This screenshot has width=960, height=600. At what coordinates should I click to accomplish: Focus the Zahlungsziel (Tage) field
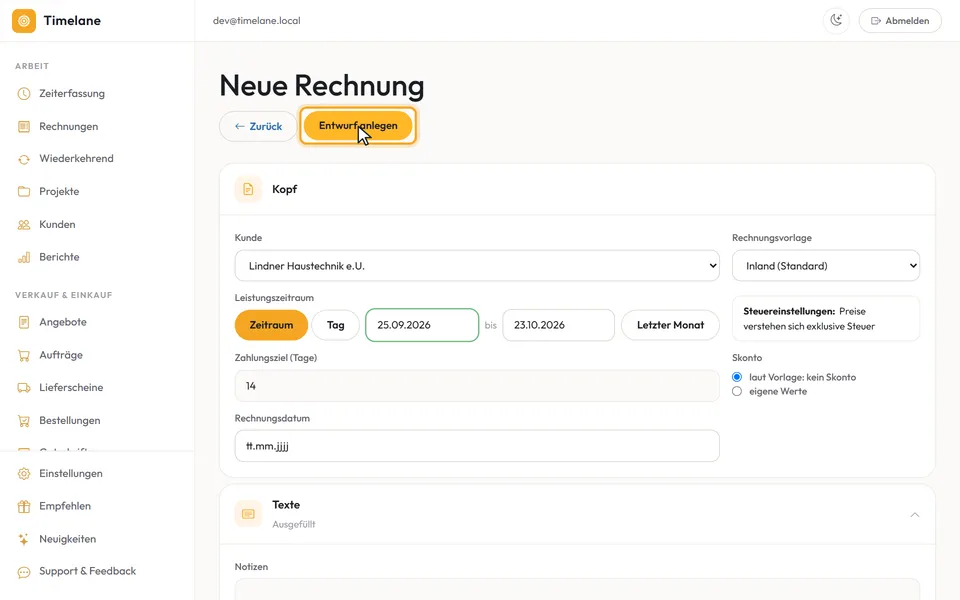[477, 386]
